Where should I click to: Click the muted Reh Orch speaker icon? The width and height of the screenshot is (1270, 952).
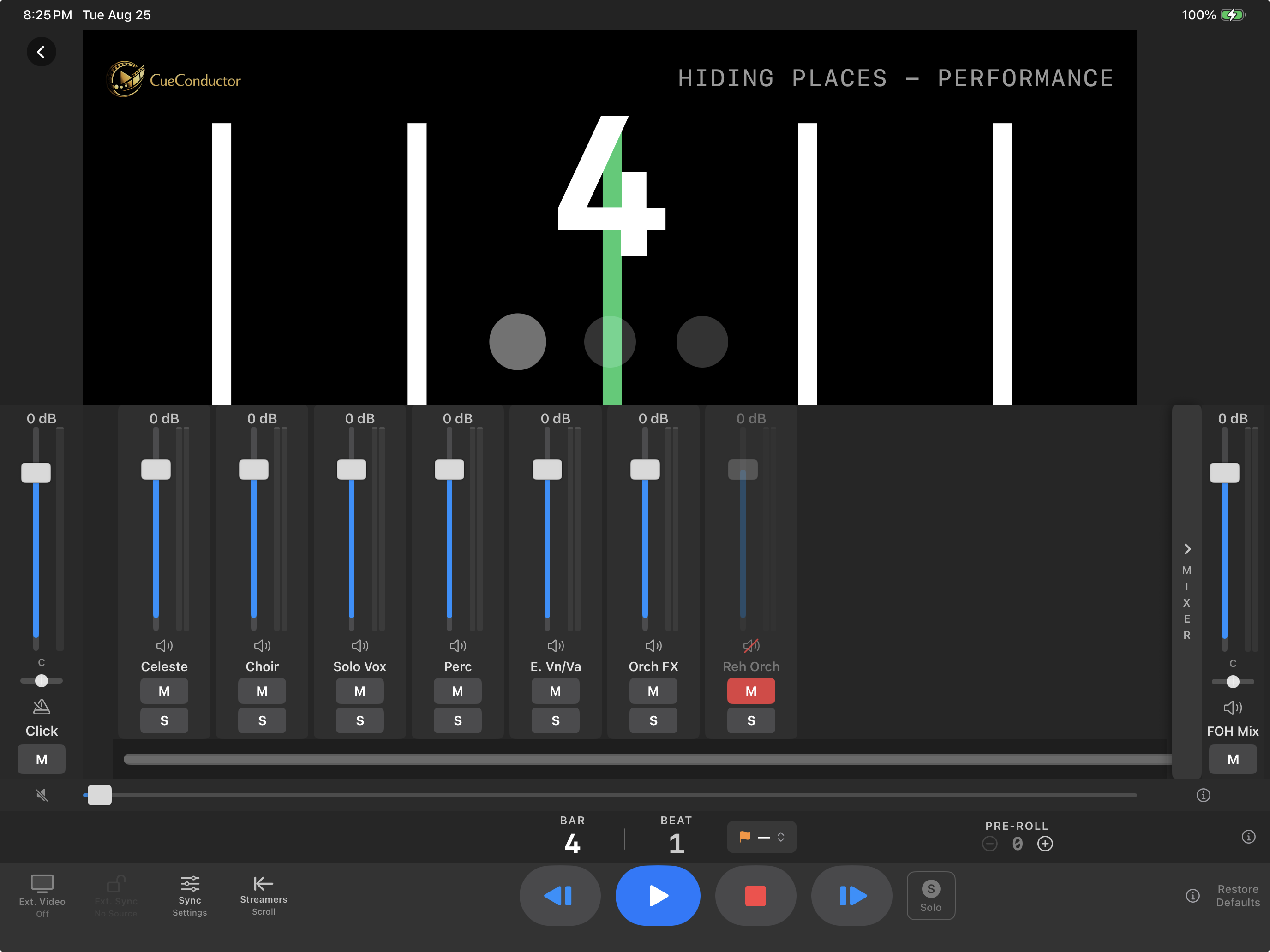751,646
